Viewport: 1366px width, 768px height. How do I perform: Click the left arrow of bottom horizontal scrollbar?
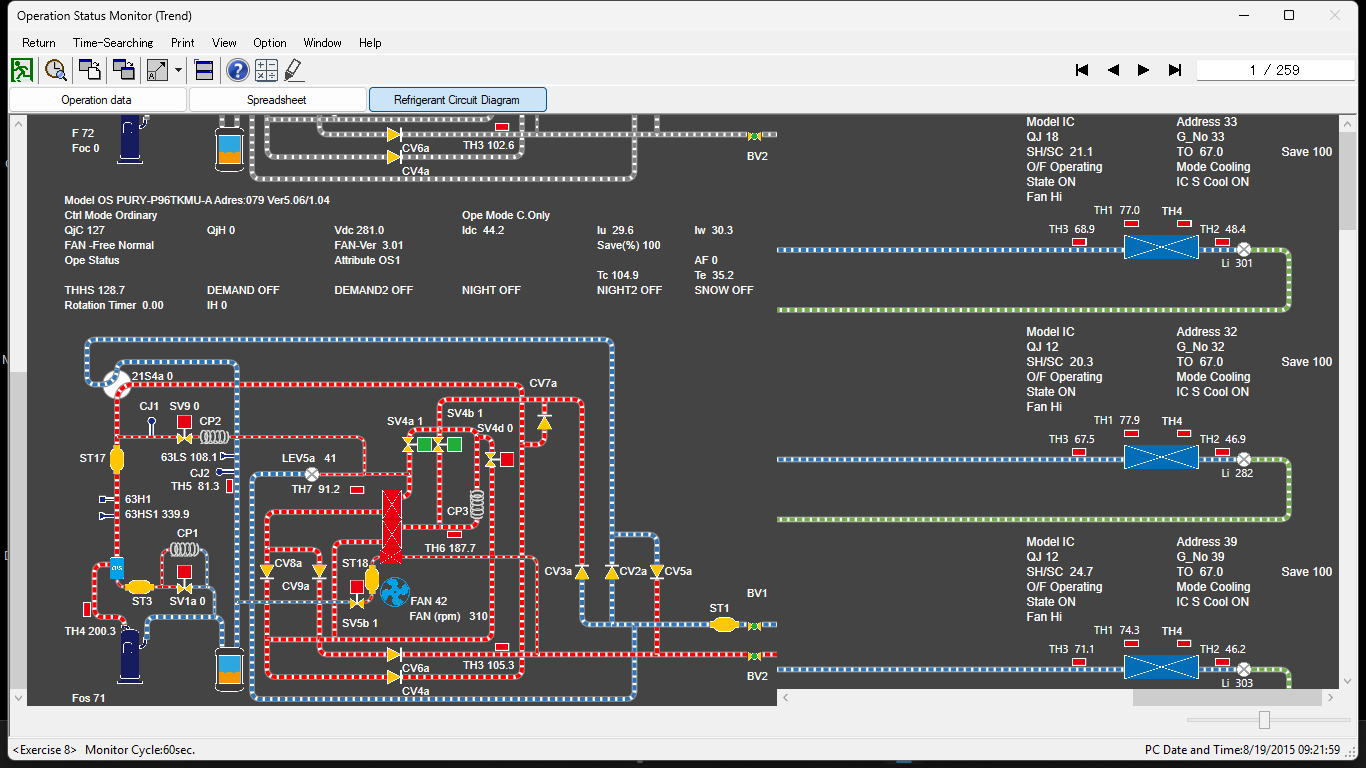point(786,697)
